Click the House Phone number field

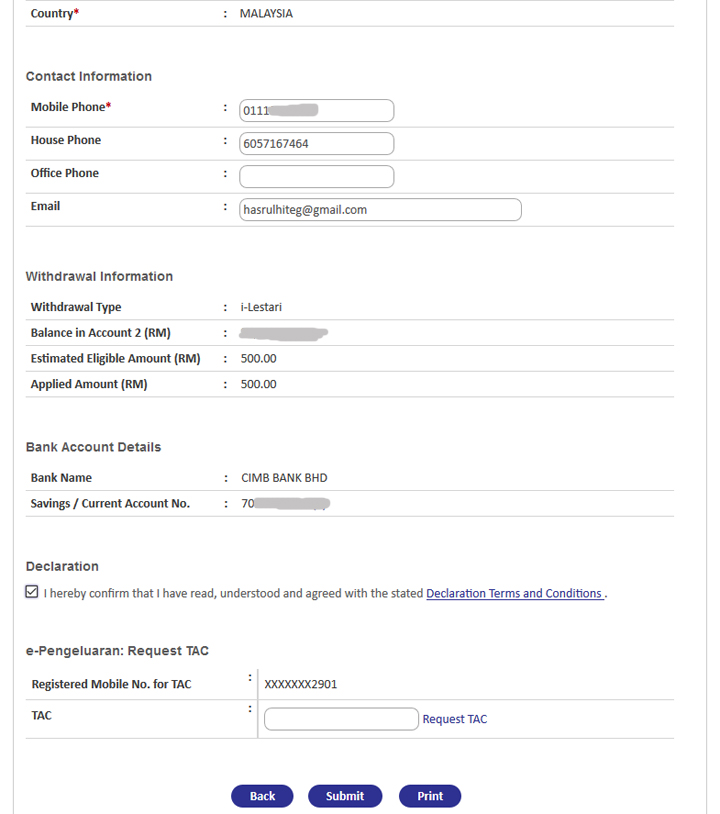(x=316, y=143)
